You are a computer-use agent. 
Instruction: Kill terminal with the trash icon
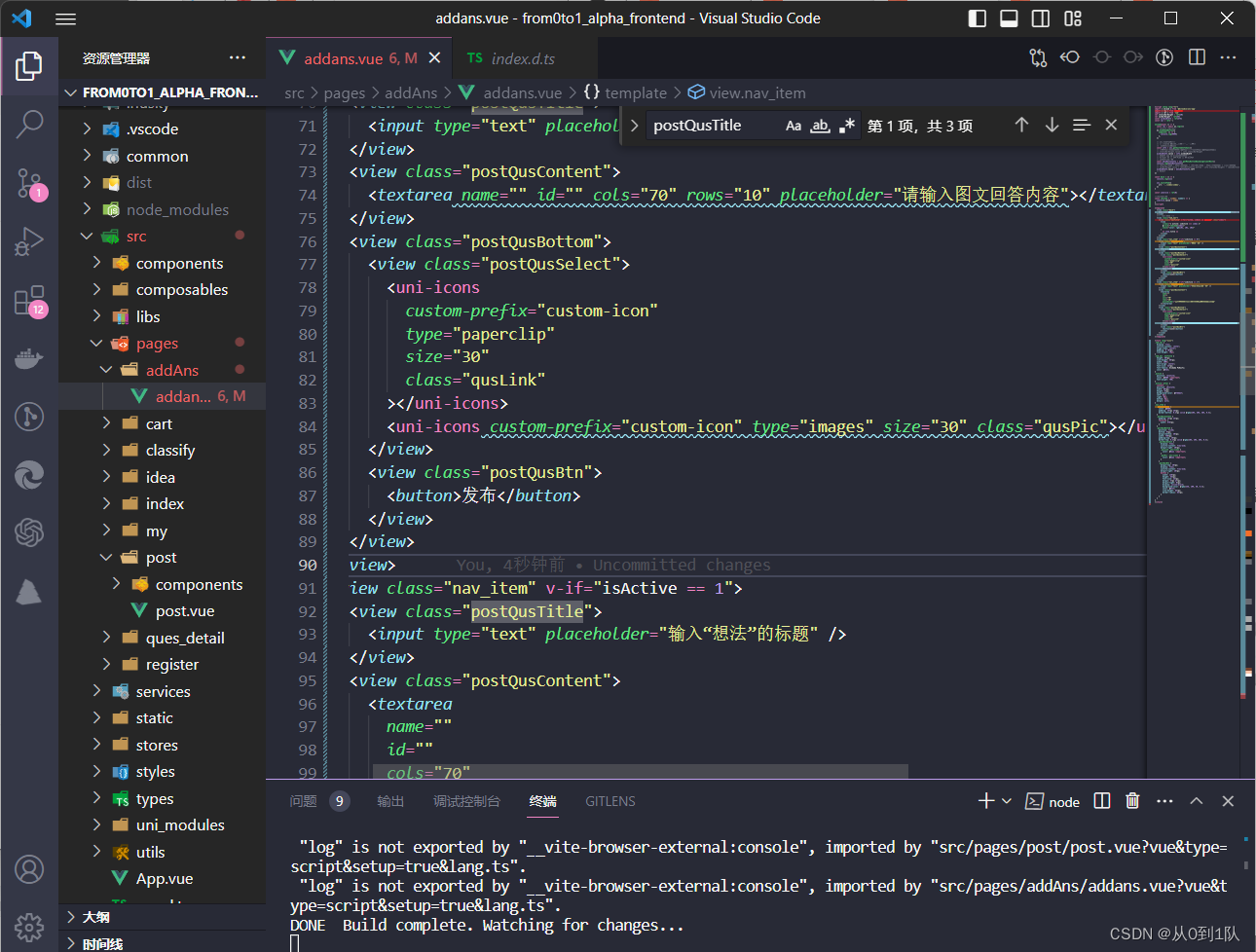point(1132,801)
